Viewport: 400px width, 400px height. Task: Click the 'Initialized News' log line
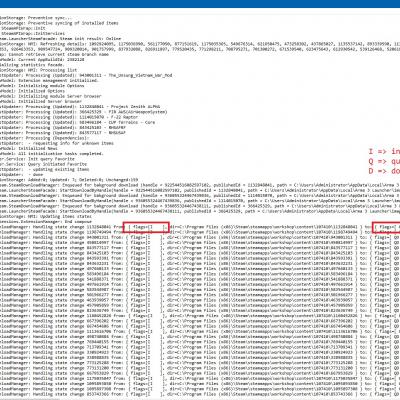(29, 148)
